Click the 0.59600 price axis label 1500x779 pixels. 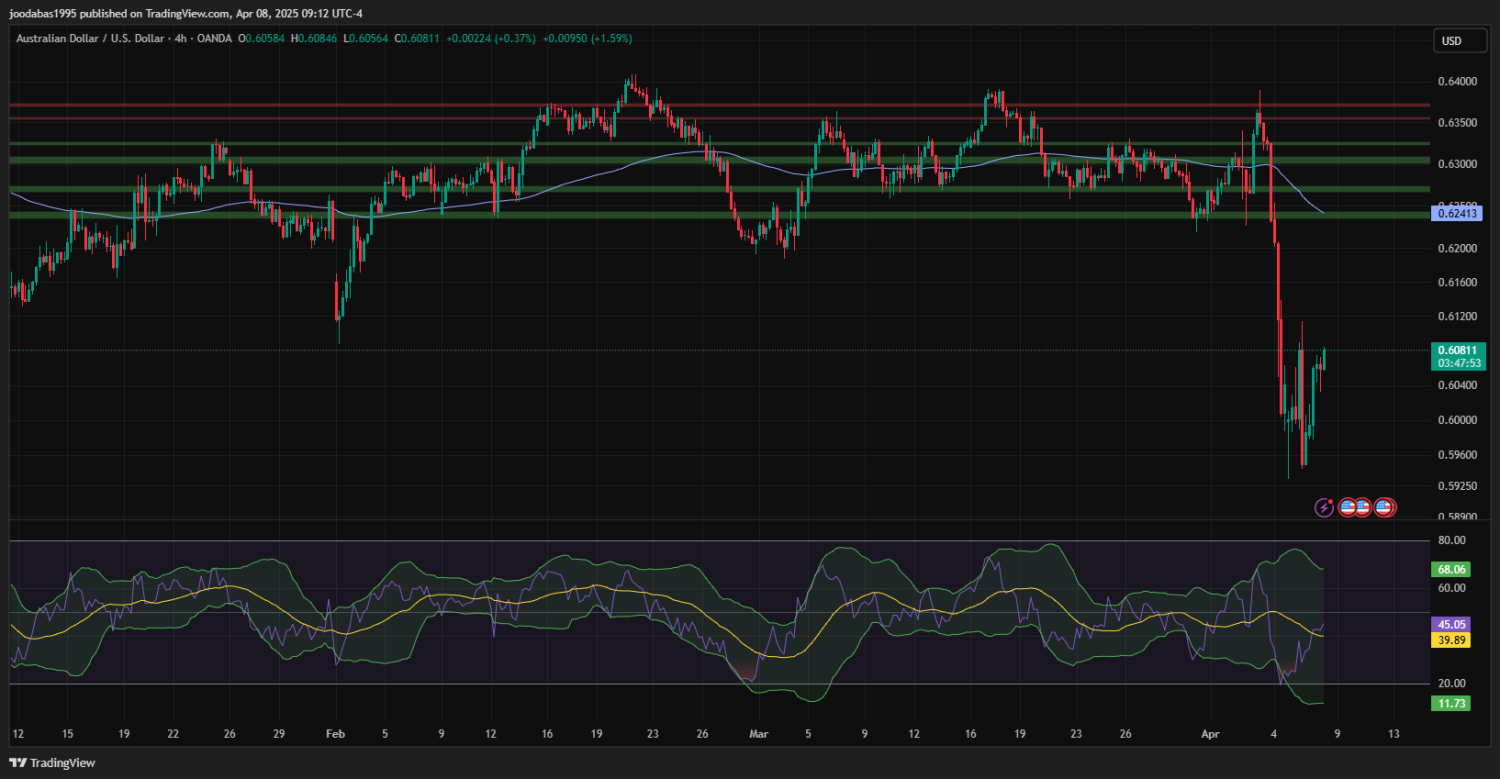click(1457, 455)
